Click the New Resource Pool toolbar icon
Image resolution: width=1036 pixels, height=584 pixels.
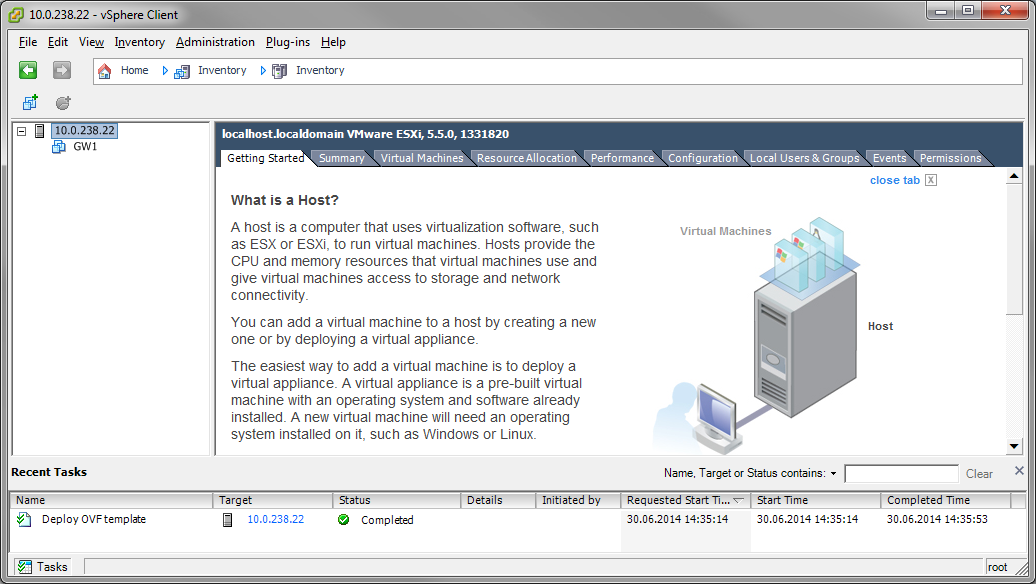[63, 102]
